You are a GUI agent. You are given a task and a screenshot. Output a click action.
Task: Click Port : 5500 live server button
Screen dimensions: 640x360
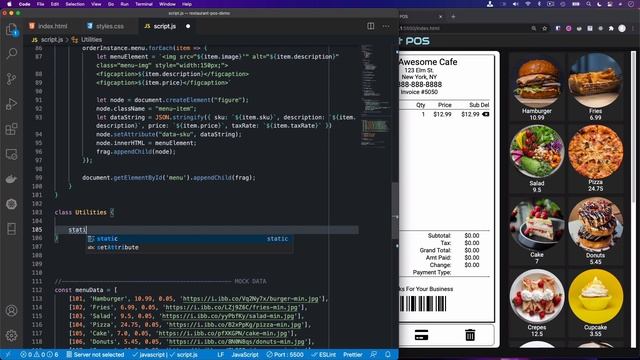[285, 355]
